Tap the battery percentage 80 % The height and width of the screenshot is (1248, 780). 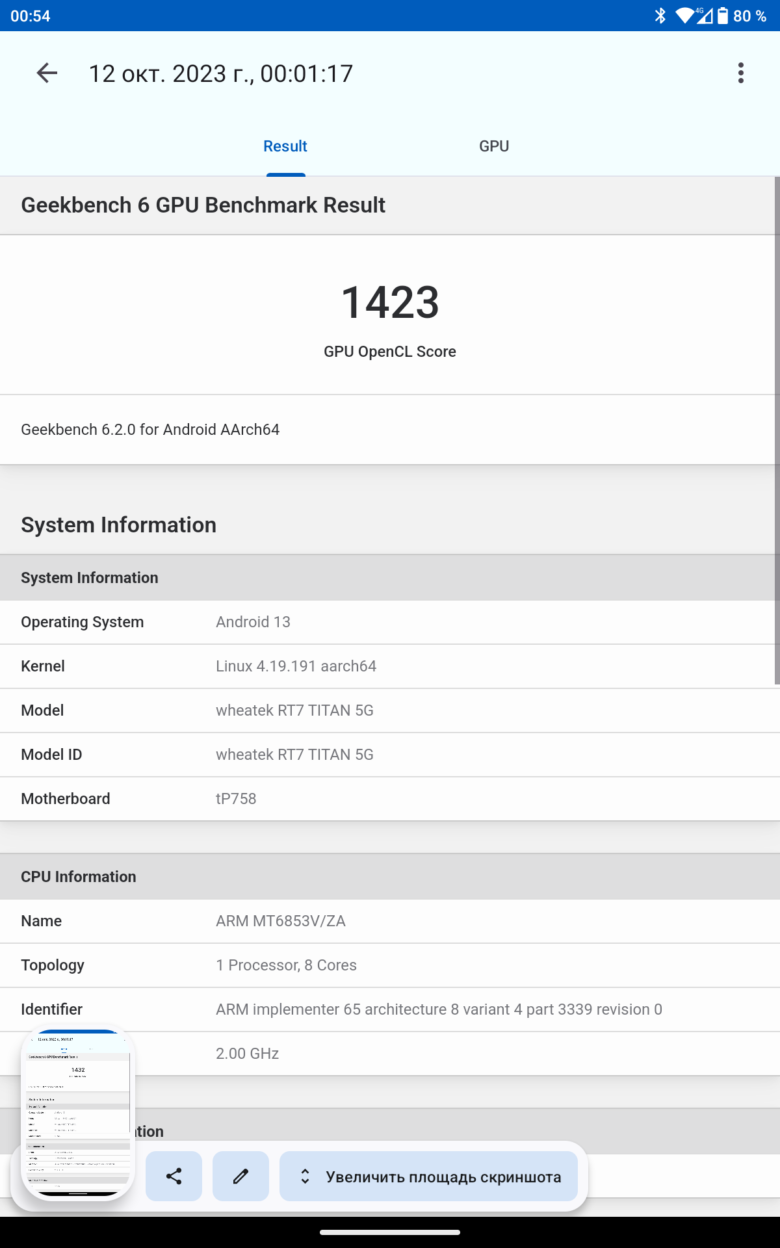[749, 16]
